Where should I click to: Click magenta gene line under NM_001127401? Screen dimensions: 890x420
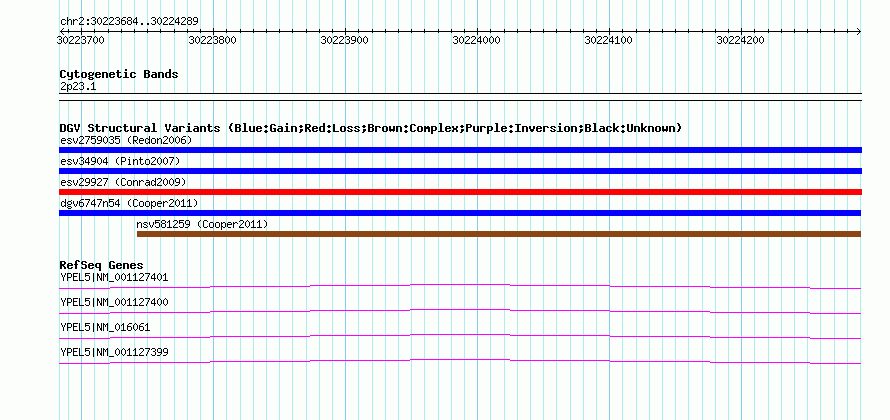(460, 286)
